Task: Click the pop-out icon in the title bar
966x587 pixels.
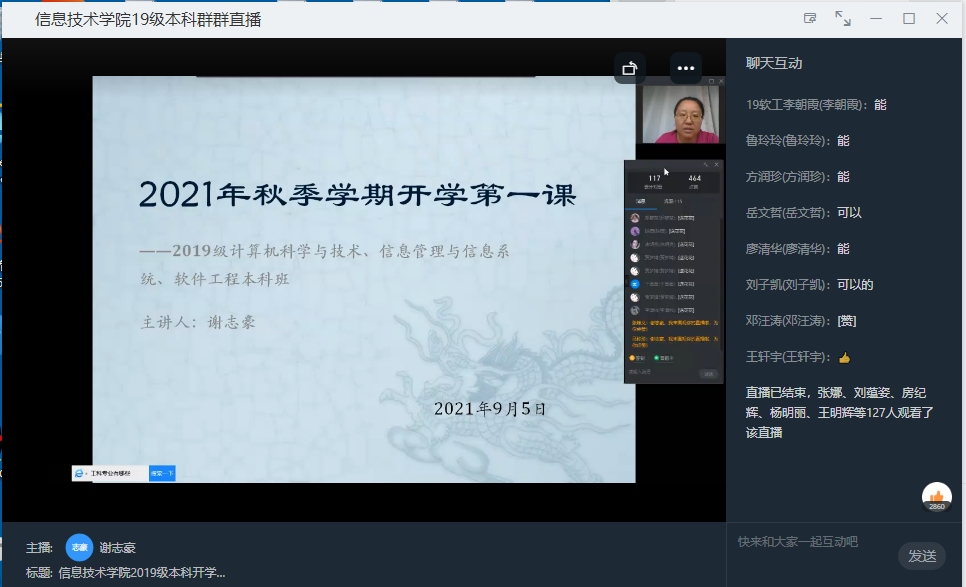Action: click(811, 17)
